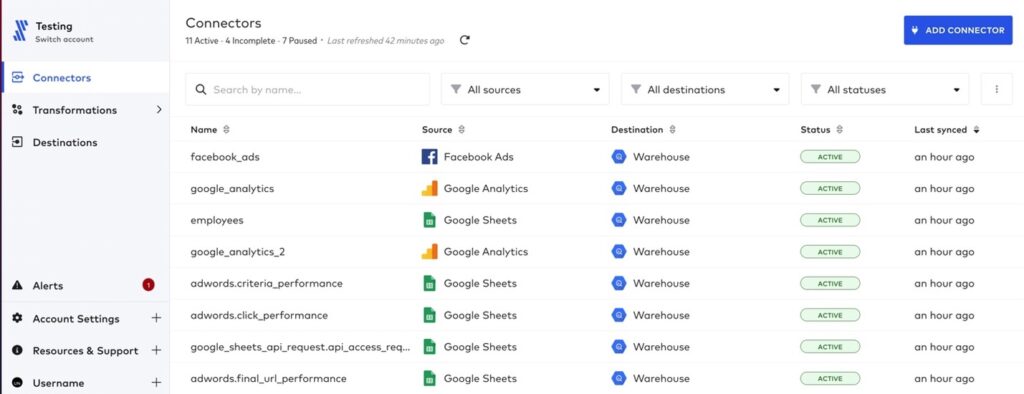
Task: Click the Alerts warning triangle icon
Action: click(18, 286)
